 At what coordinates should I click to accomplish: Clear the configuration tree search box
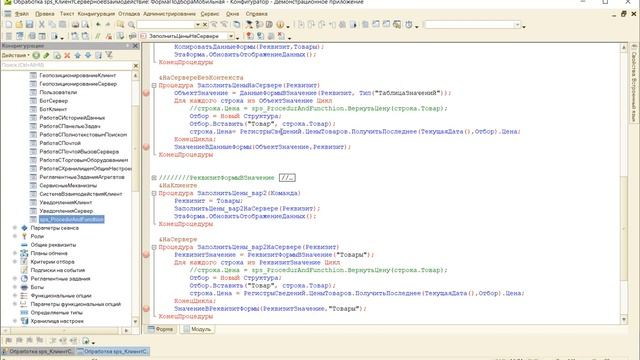point(136,65)
